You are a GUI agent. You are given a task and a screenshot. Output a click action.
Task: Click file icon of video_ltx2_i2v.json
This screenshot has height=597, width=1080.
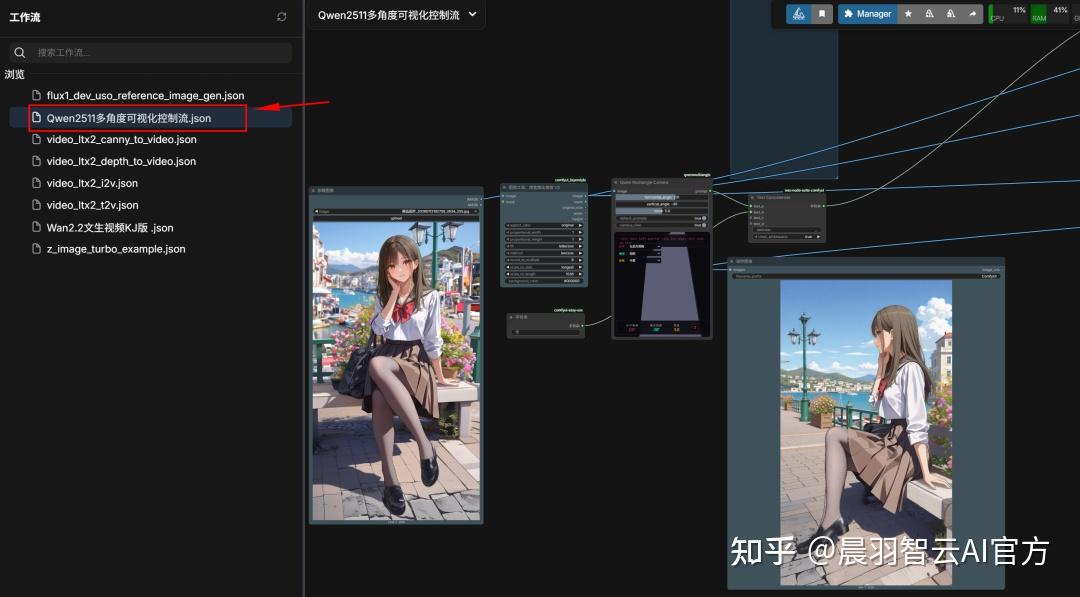pos(37,183)
